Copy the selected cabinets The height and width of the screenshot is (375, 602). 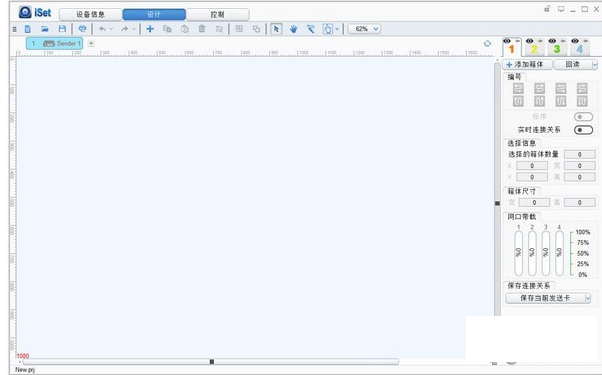tap(167, 29)
